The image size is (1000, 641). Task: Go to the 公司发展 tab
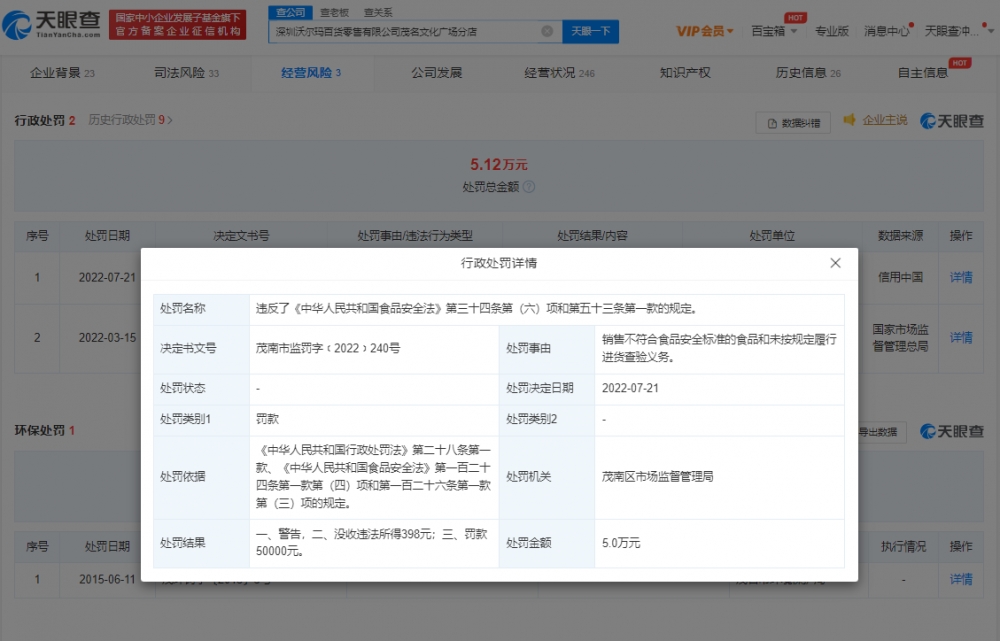coord(436,73)
